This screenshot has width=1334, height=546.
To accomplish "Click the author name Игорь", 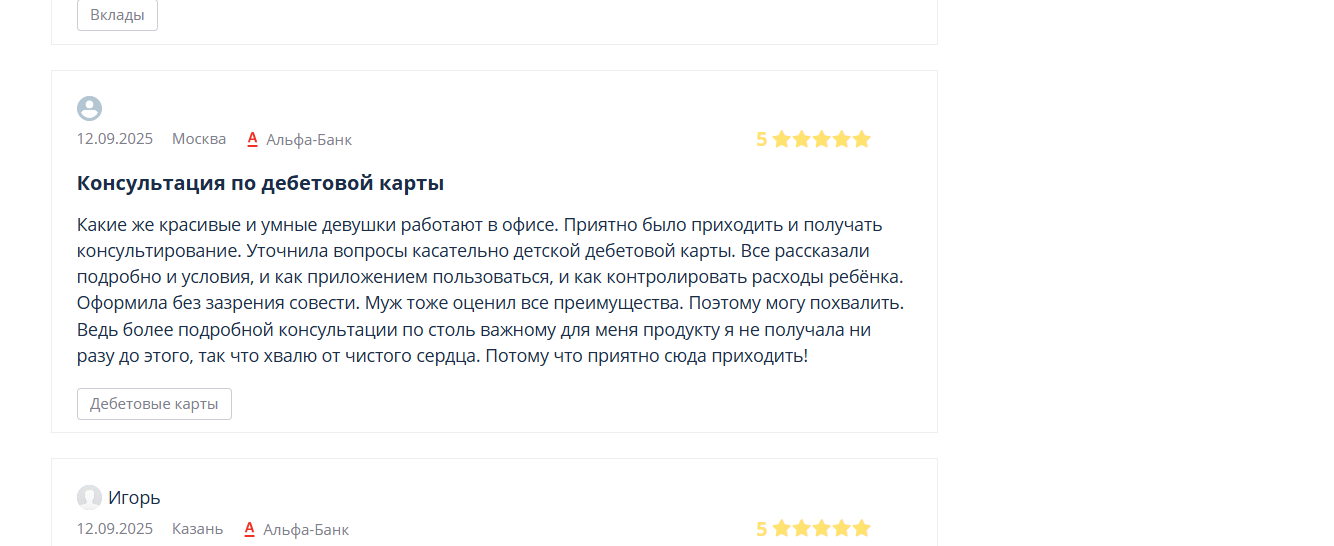I will coord(134,497).
